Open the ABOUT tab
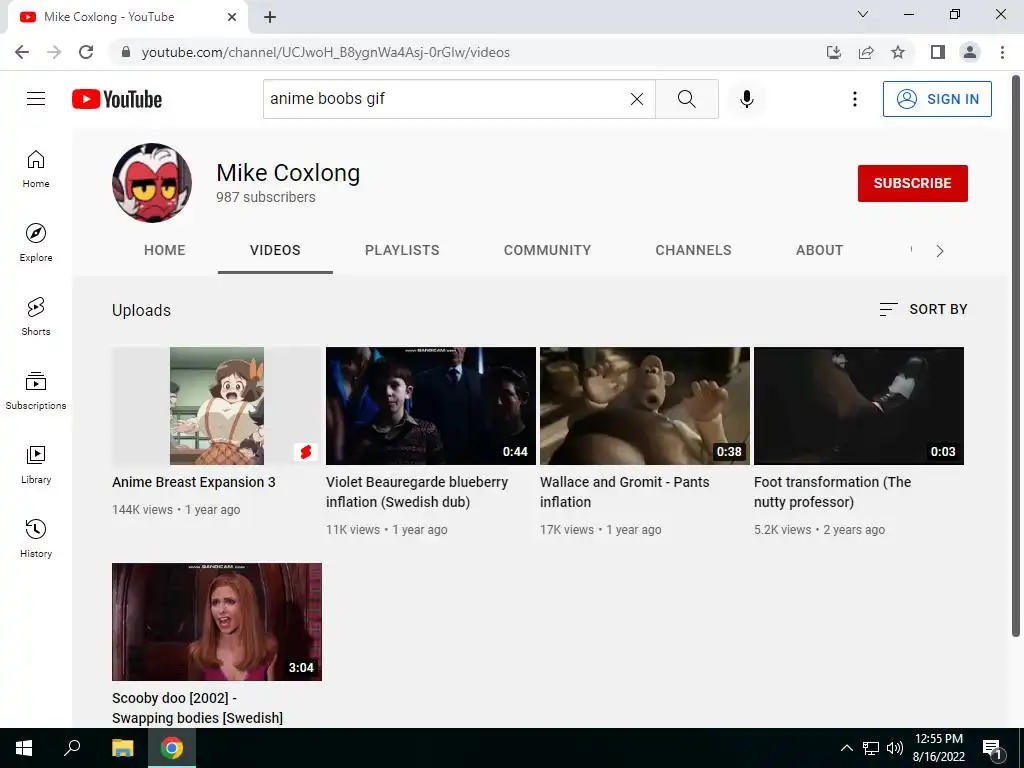 [820, 250]
